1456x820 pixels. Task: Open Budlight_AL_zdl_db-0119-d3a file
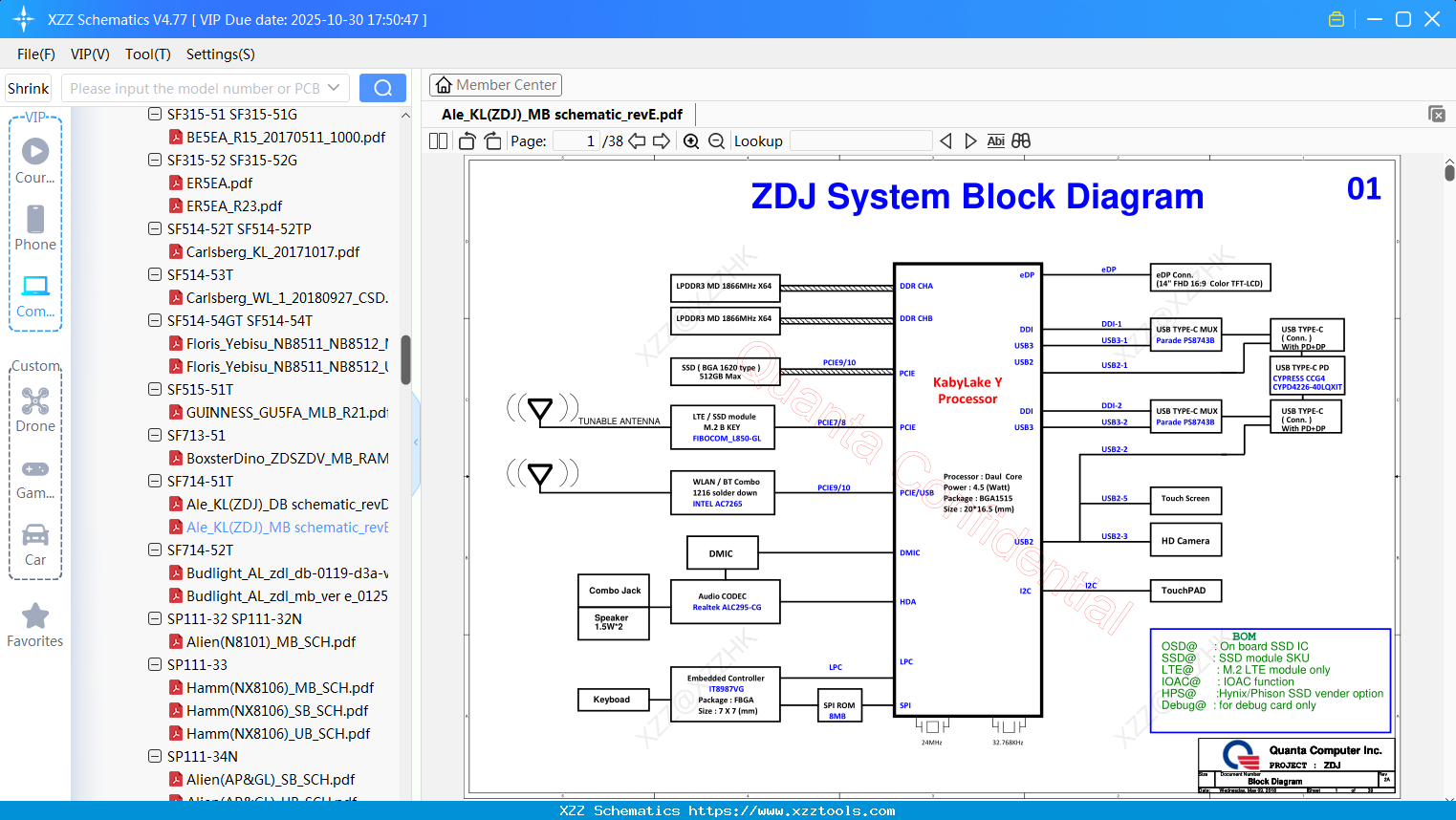288,572
